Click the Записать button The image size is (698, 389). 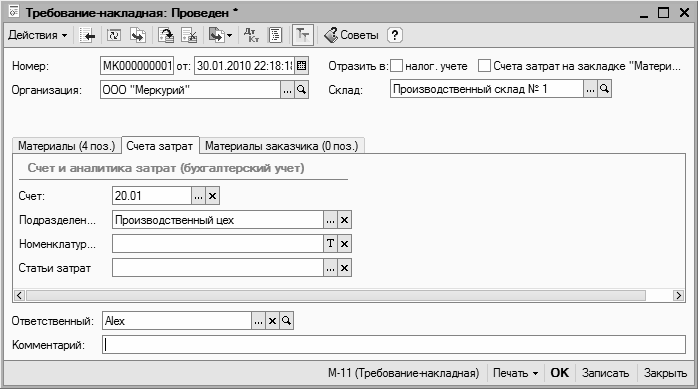(605, 373)
